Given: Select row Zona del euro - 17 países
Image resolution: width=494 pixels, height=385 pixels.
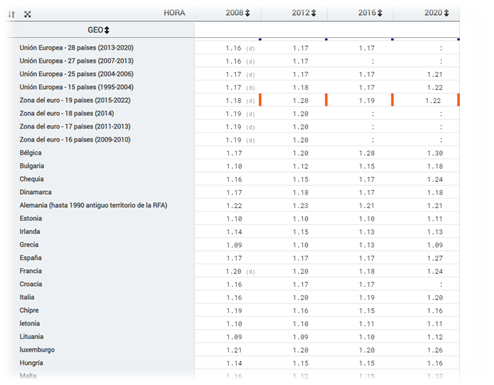Looking at the screenshot, I should pos(75,127).
